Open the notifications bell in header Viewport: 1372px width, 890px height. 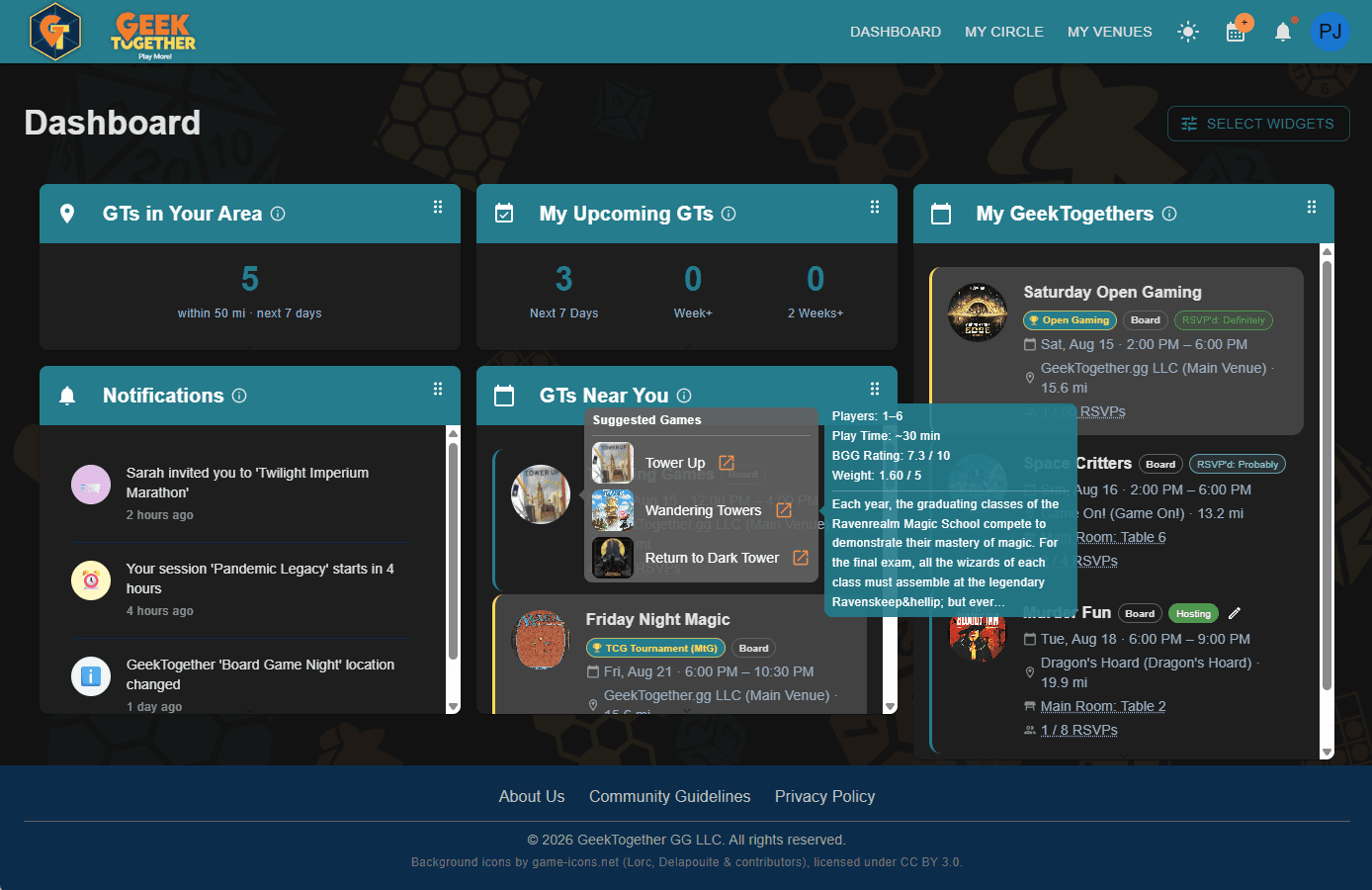tap(1283, 32)
